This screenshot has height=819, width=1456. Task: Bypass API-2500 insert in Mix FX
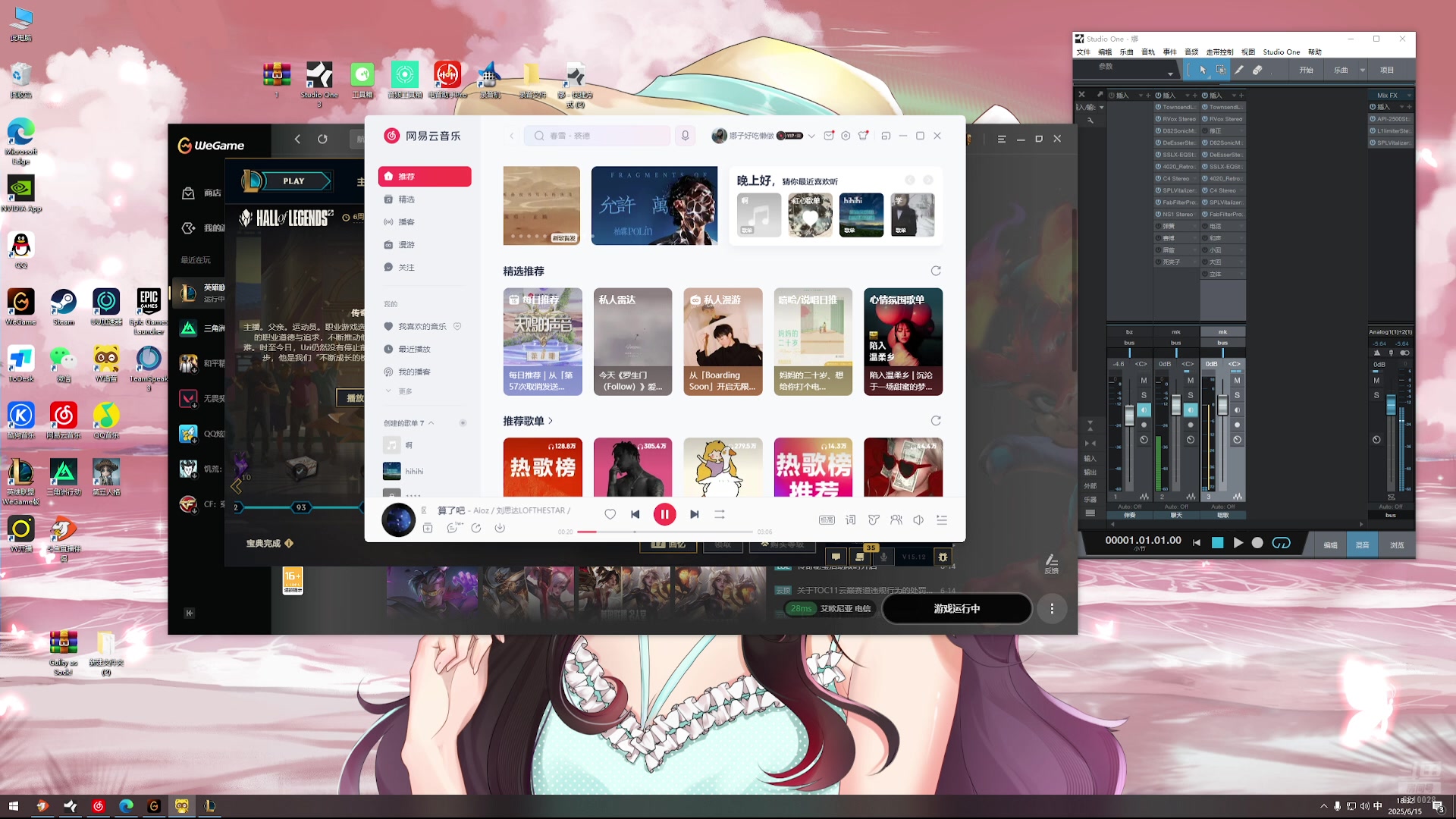(1373, 119)
